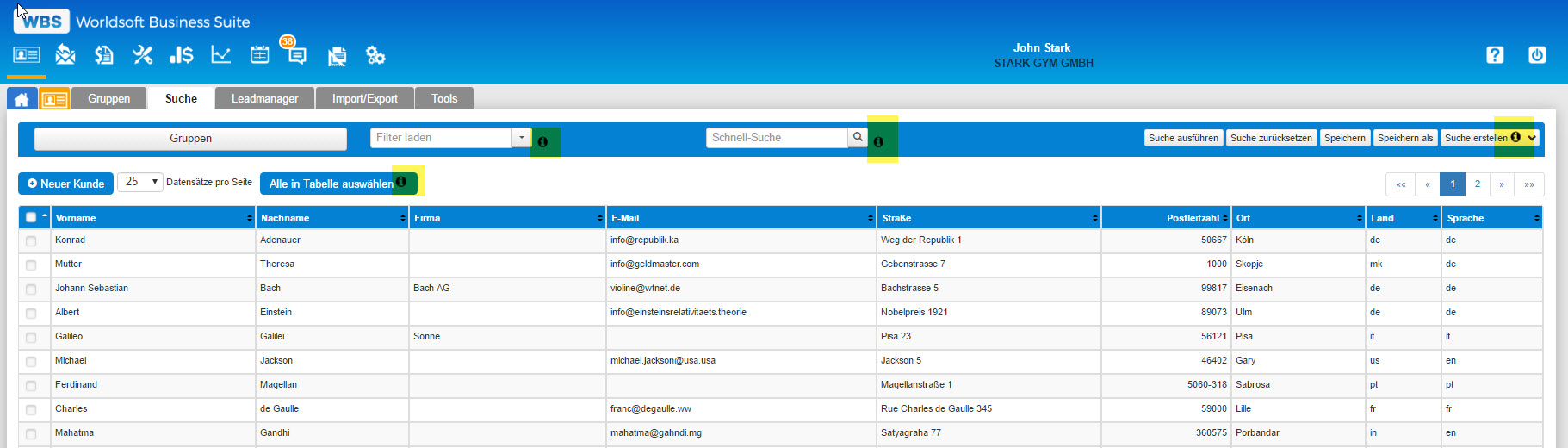Viewport: 1568px width, 448px height.
Task: Open the email envelope module icon
Action: point(65,55)
